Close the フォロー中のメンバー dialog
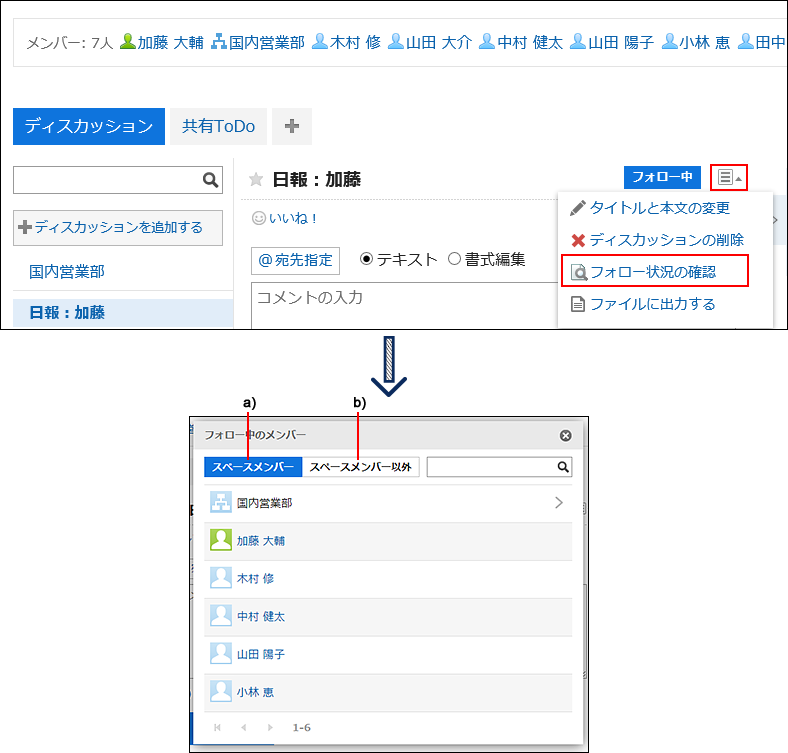Screen dimensions: 788x753 565,435
